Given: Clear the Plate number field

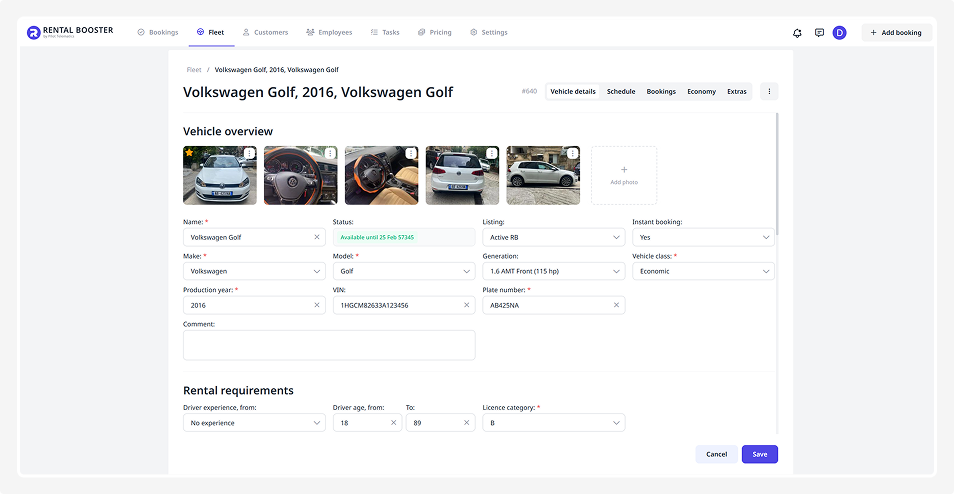Looking at the screenshot, I should 616,305.
